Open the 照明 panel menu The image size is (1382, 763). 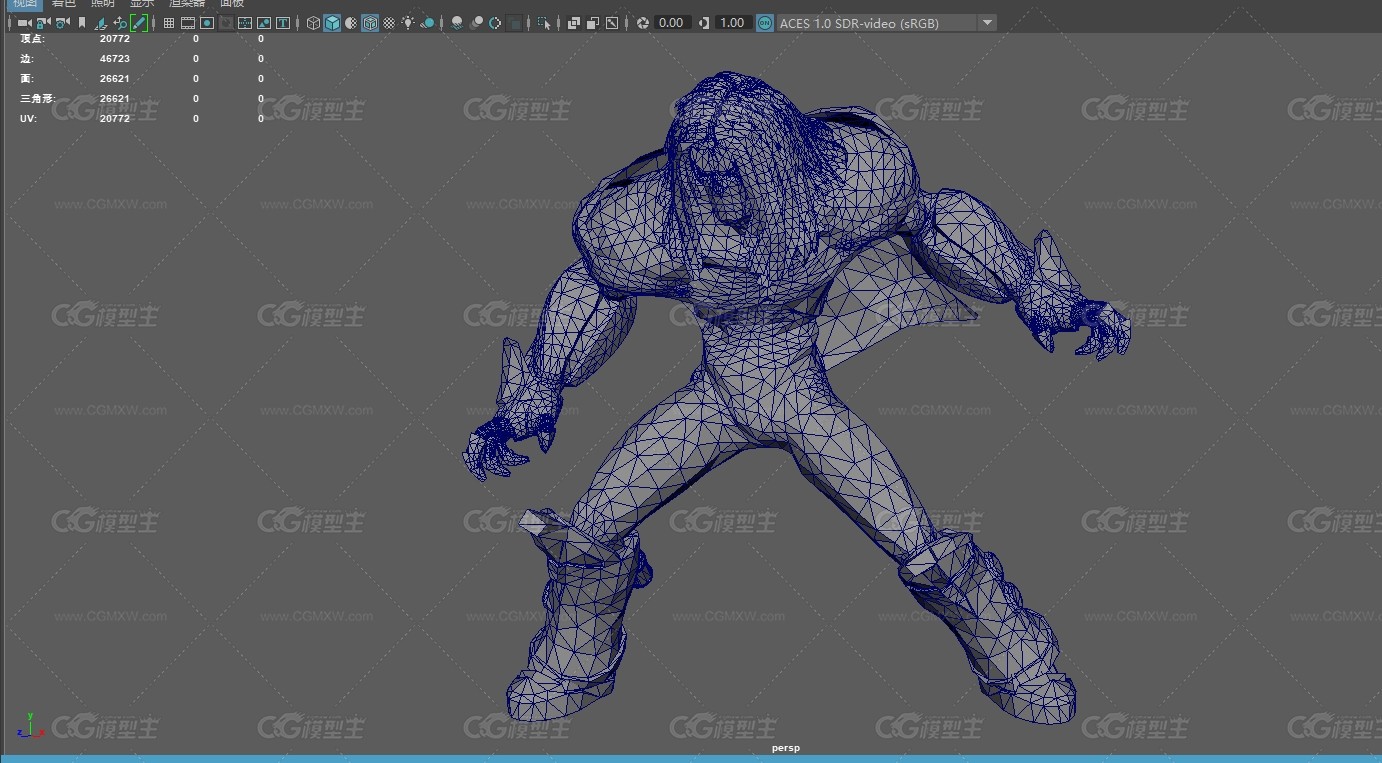[103, 4]
